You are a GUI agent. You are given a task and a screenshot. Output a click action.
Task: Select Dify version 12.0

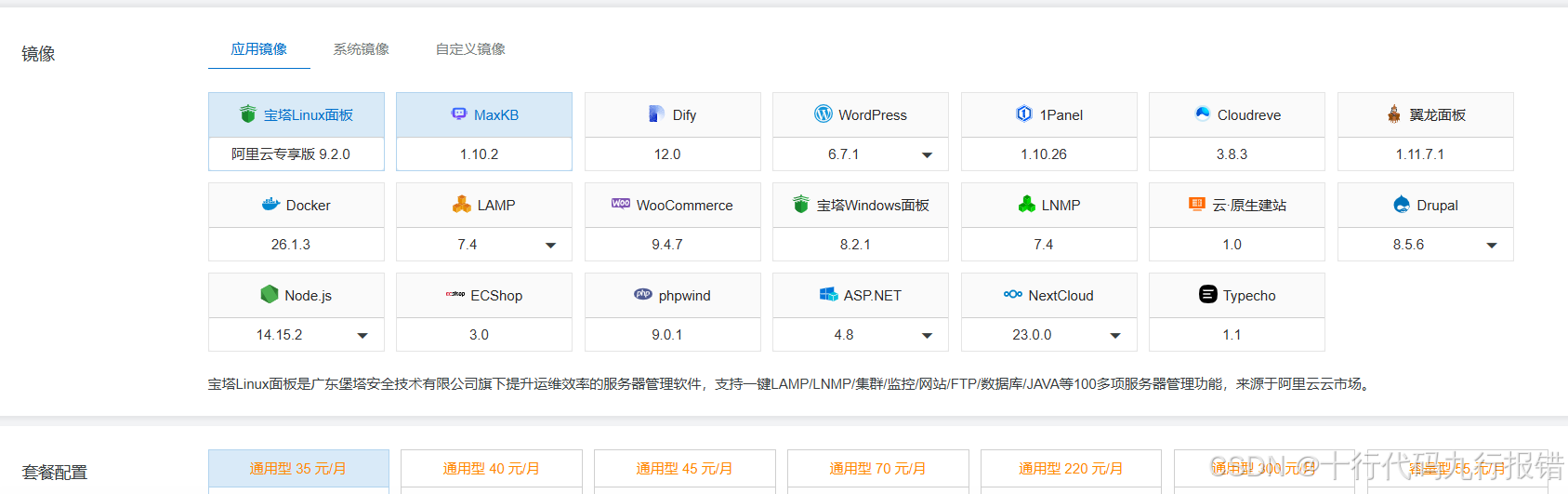(x=673, y=154)
